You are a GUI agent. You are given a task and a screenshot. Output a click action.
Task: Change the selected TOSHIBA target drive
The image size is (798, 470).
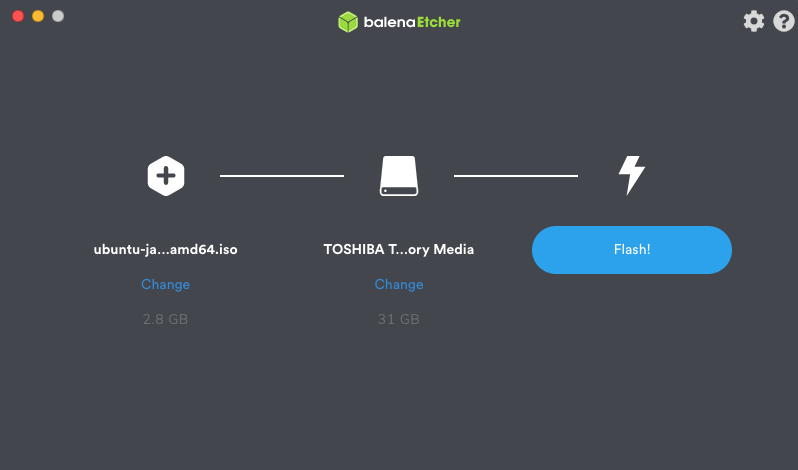pos(399,284)
